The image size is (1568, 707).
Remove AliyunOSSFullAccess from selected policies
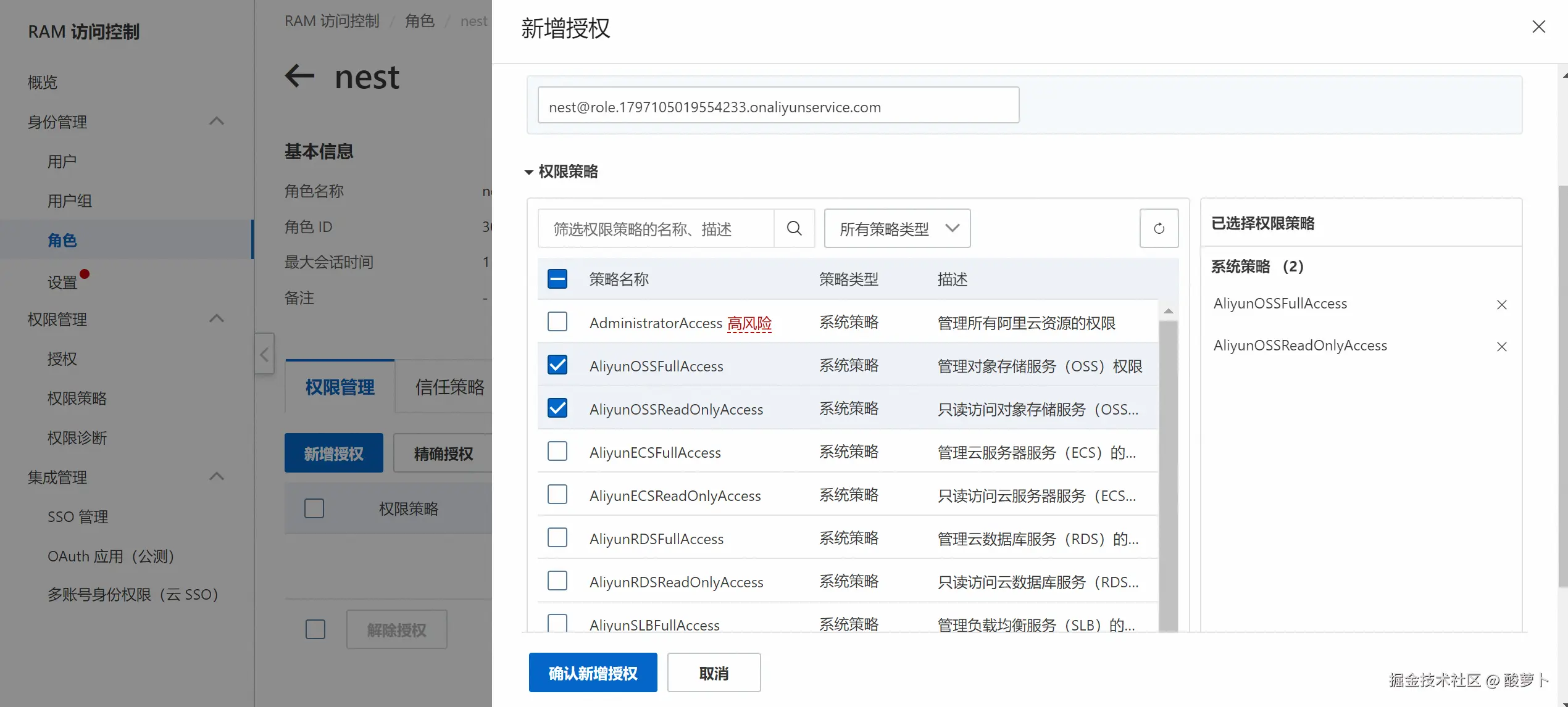point(1501,305)
